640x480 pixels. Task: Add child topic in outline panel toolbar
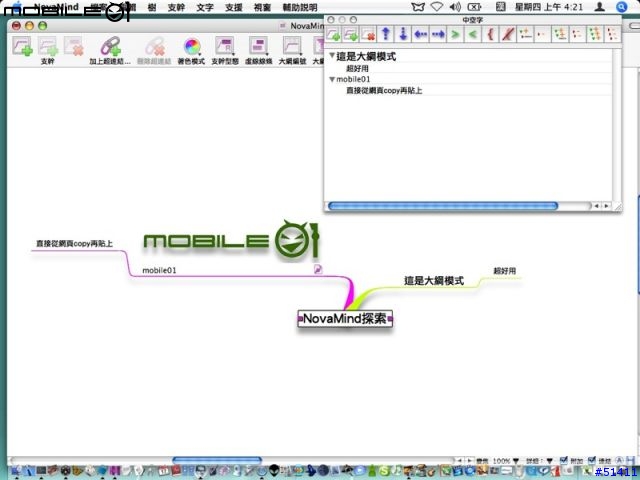351,34
